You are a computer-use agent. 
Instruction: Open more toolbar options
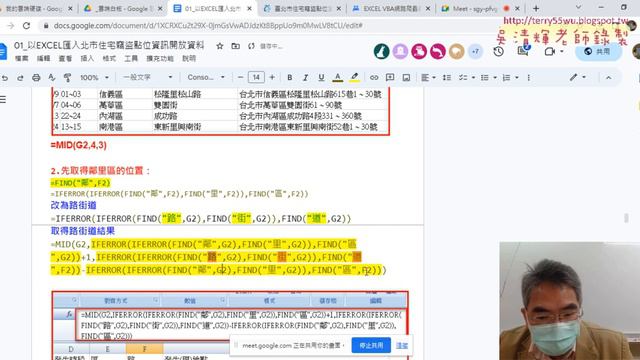click(x=529, y=77)
